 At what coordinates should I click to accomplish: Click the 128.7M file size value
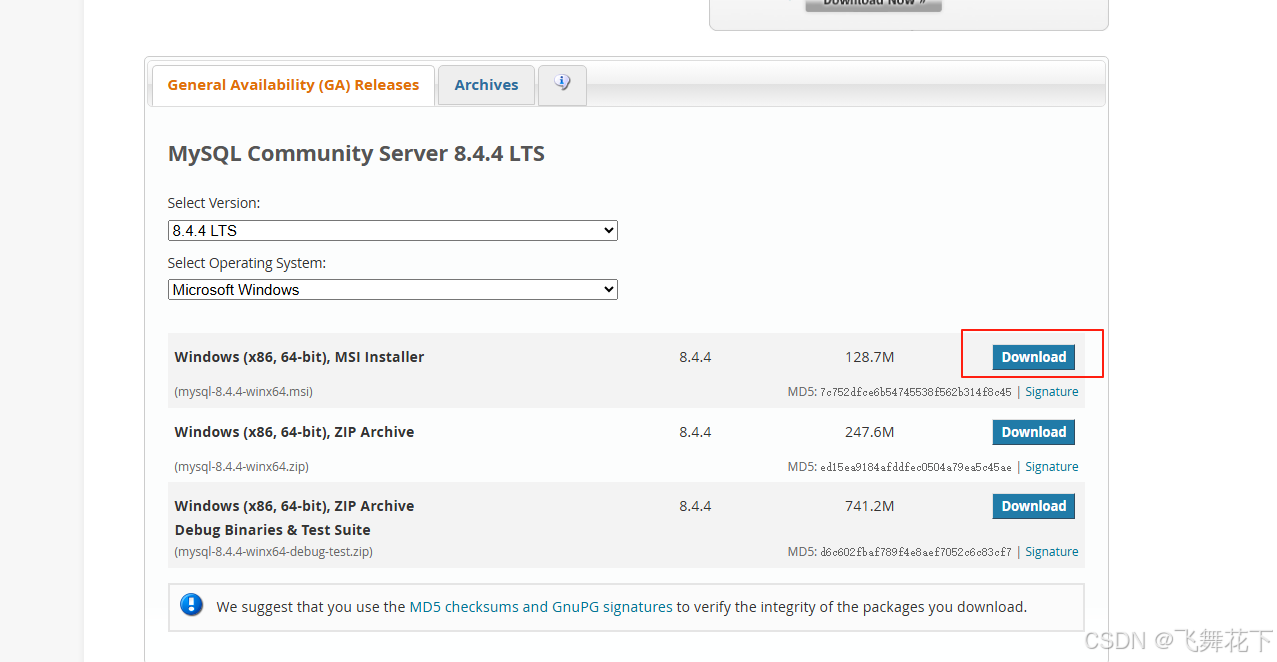(869, 357)
